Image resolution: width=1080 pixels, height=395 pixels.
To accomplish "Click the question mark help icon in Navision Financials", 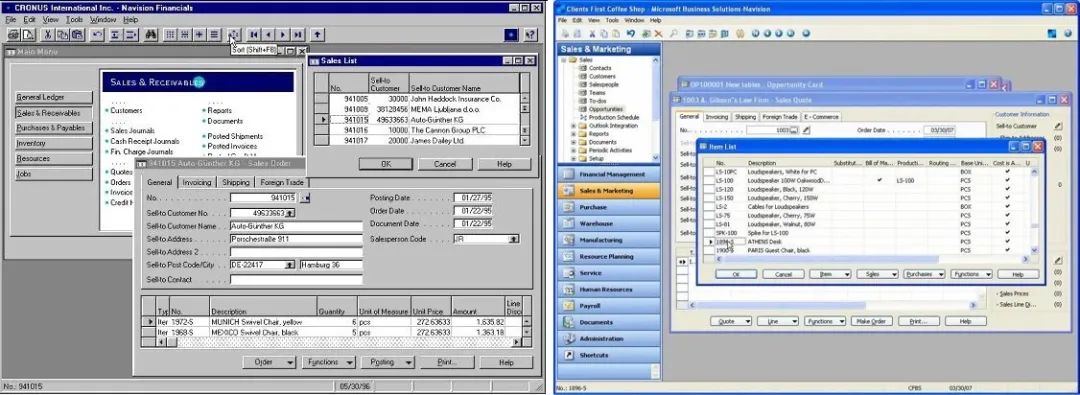I will click(x=530, y=34).
